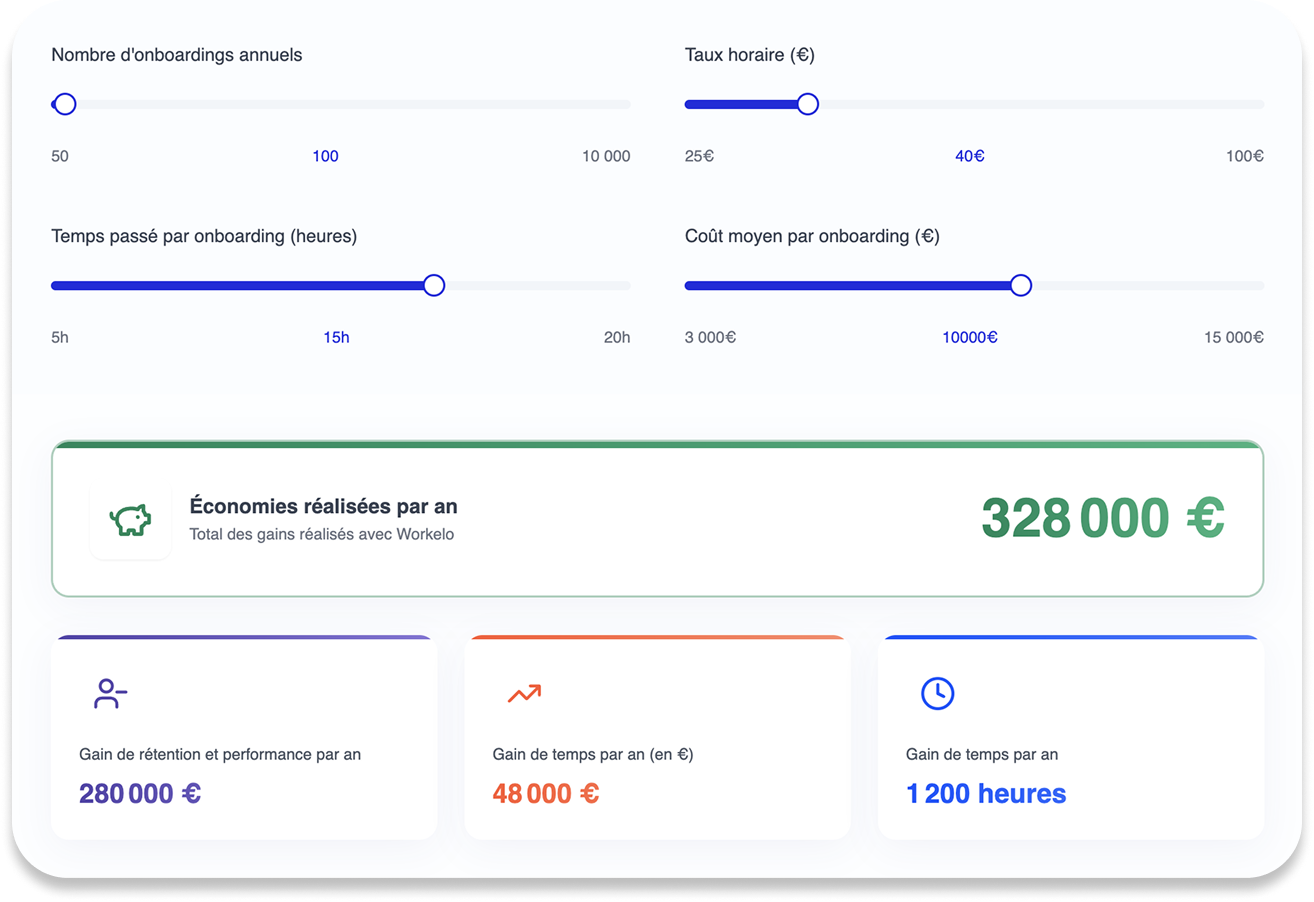Click the Économies réalisées par an heading
Viewport: 1314px width, 902px height.
(323, 507)
